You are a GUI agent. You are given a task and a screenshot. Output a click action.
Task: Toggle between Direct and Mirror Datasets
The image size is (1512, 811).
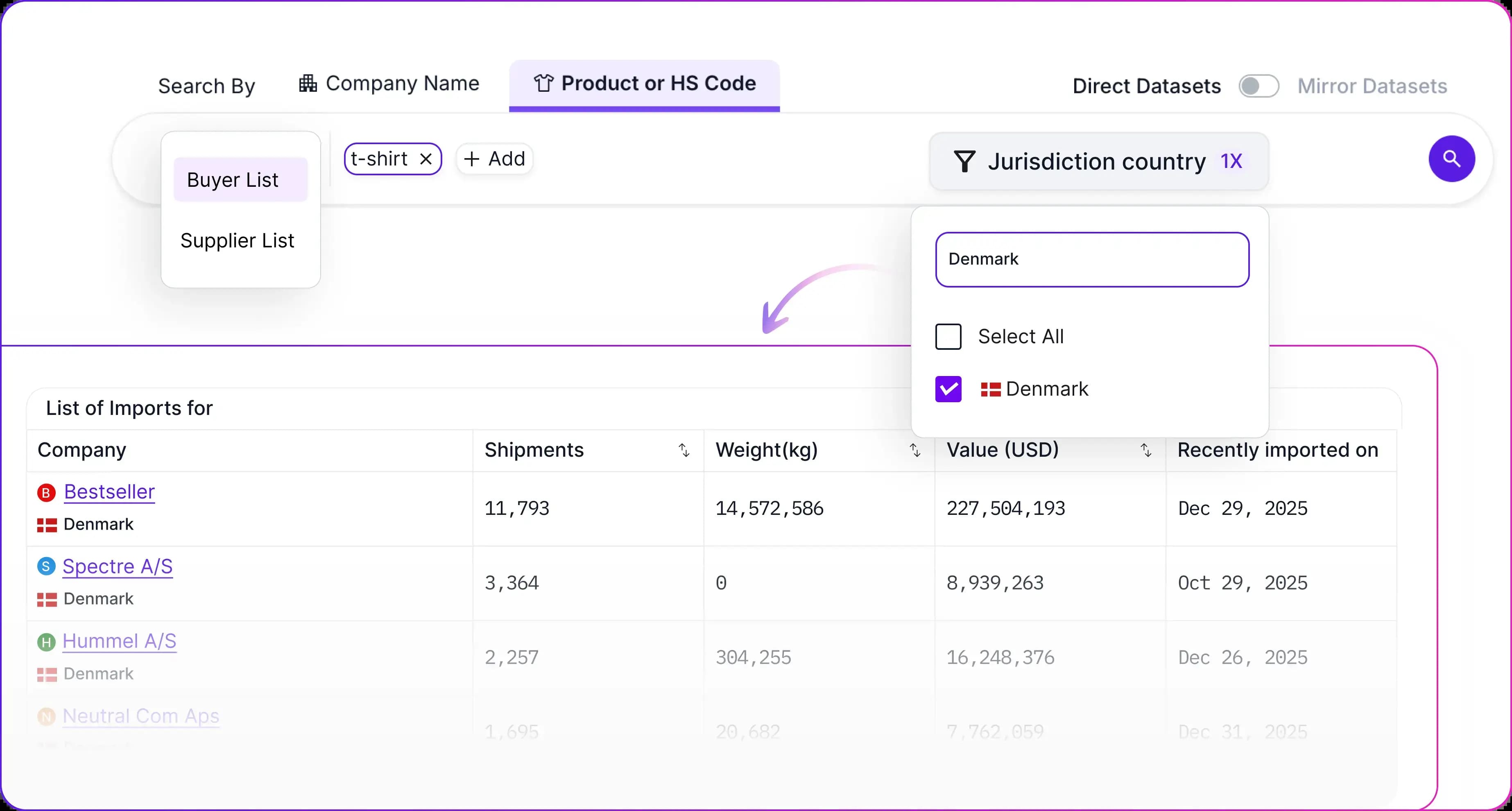pyautogui.click(x=1258, y=86)
